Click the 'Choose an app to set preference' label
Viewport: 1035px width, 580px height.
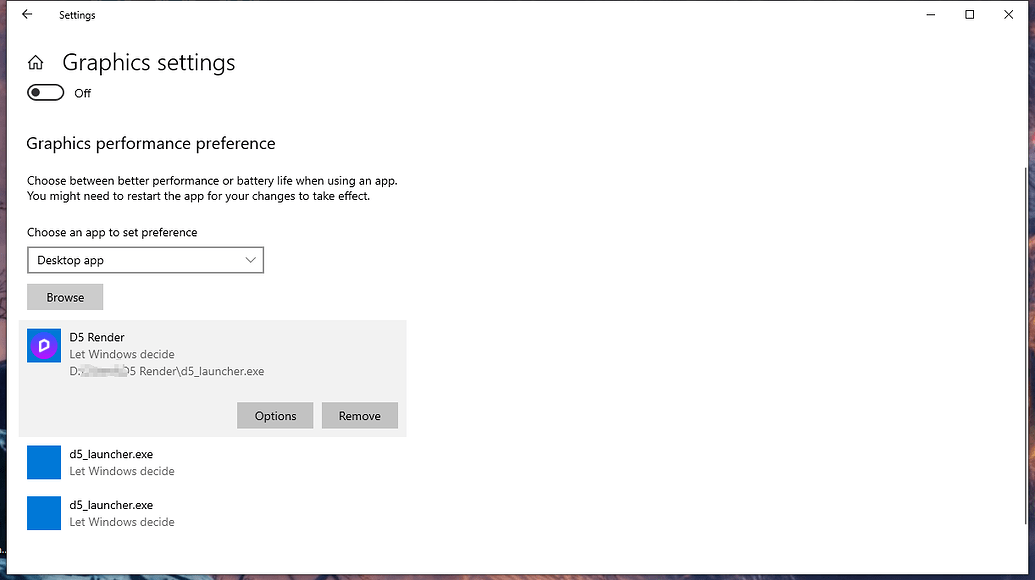pos(112,232)
